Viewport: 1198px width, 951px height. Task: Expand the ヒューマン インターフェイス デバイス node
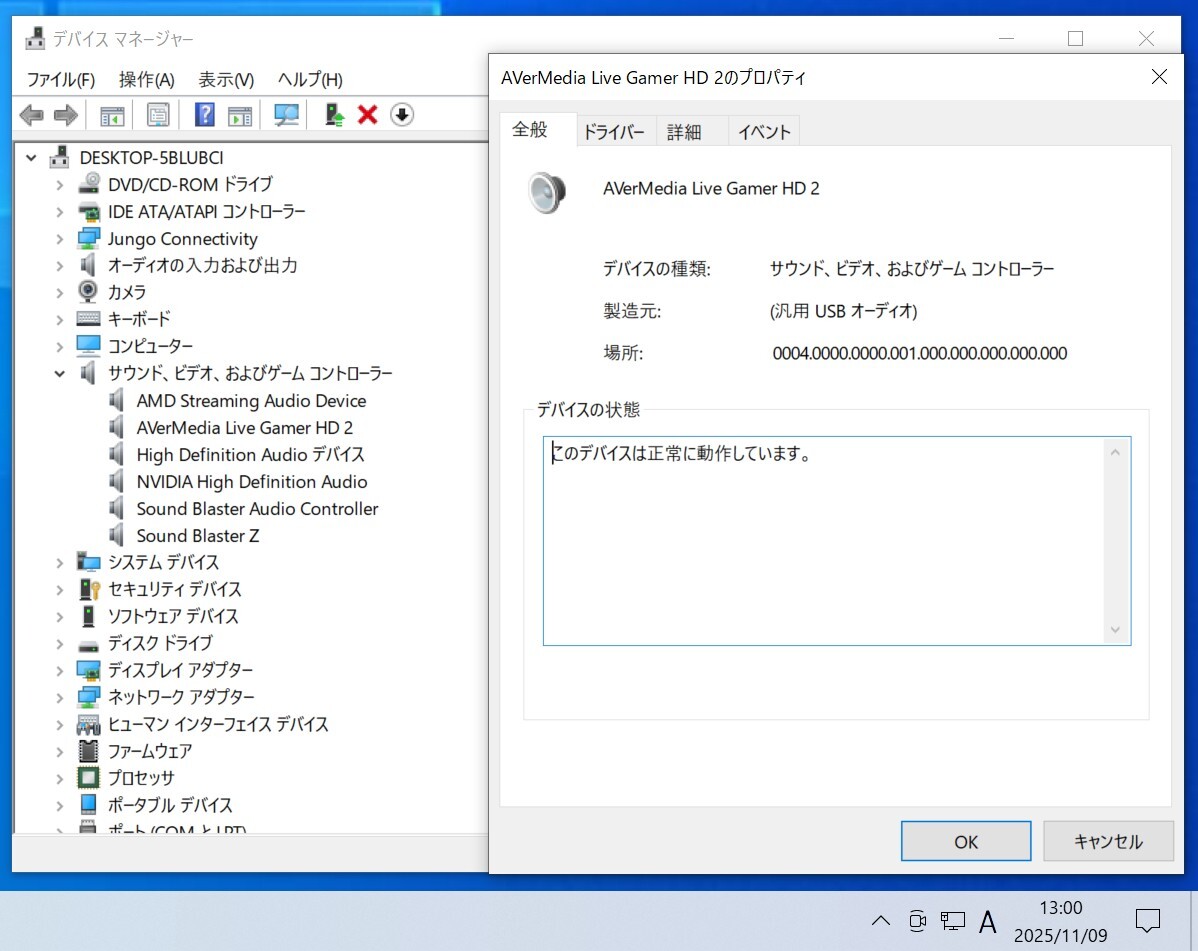click(60, 724)
